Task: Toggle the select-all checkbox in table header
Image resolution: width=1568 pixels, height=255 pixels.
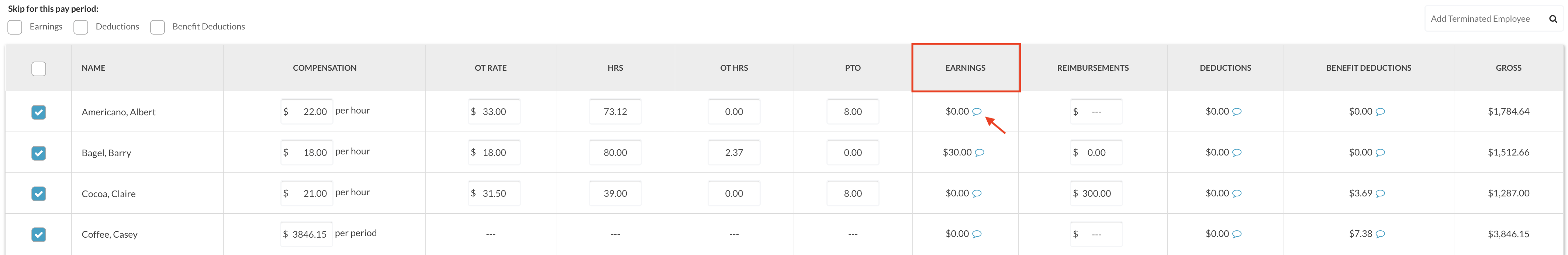Action: pyautogui.click(x=38, y=69)
